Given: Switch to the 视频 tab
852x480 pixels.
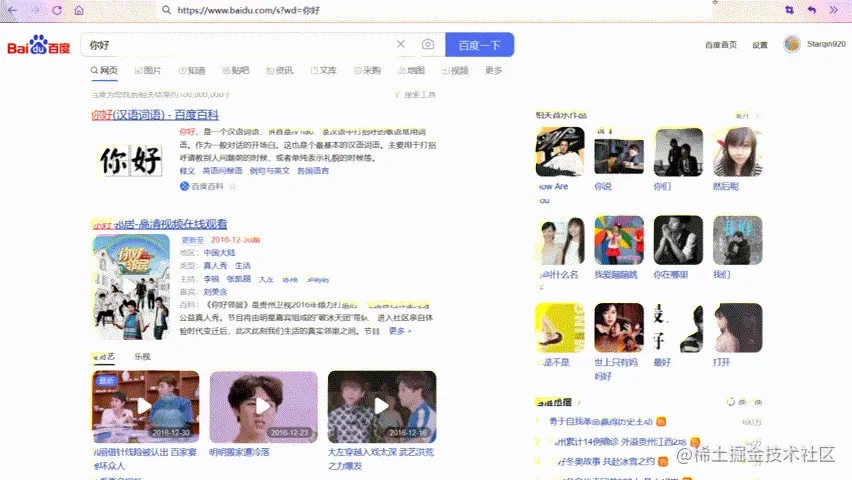Looking at the screenshot, I should pyautogui.click(x=455, y=70).
